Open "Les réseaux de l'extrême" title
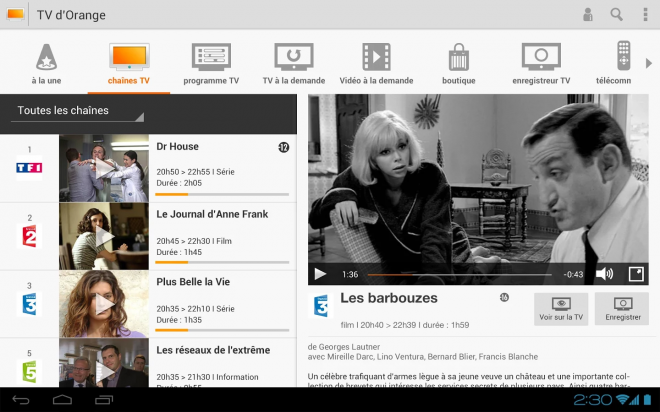The width and height of the screenshot is (660, 412). (x=213, y=350)
